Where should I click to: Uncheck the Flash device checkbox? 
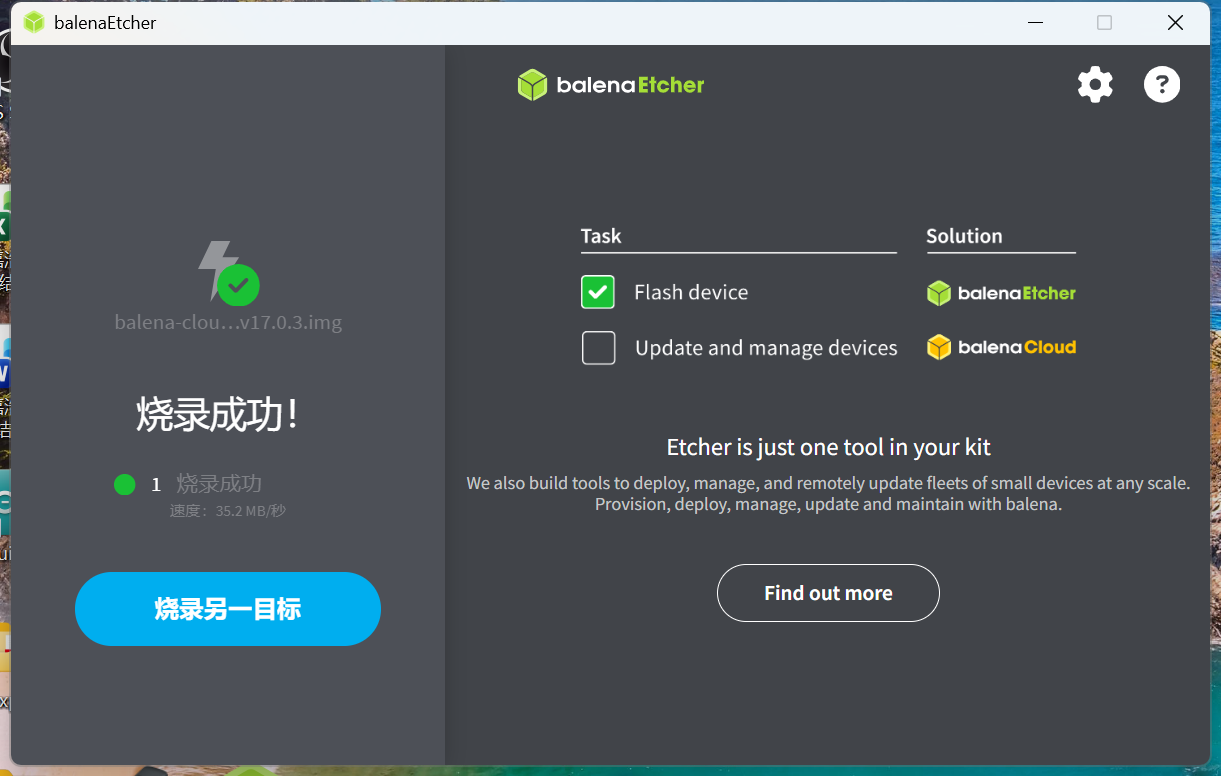598,292
